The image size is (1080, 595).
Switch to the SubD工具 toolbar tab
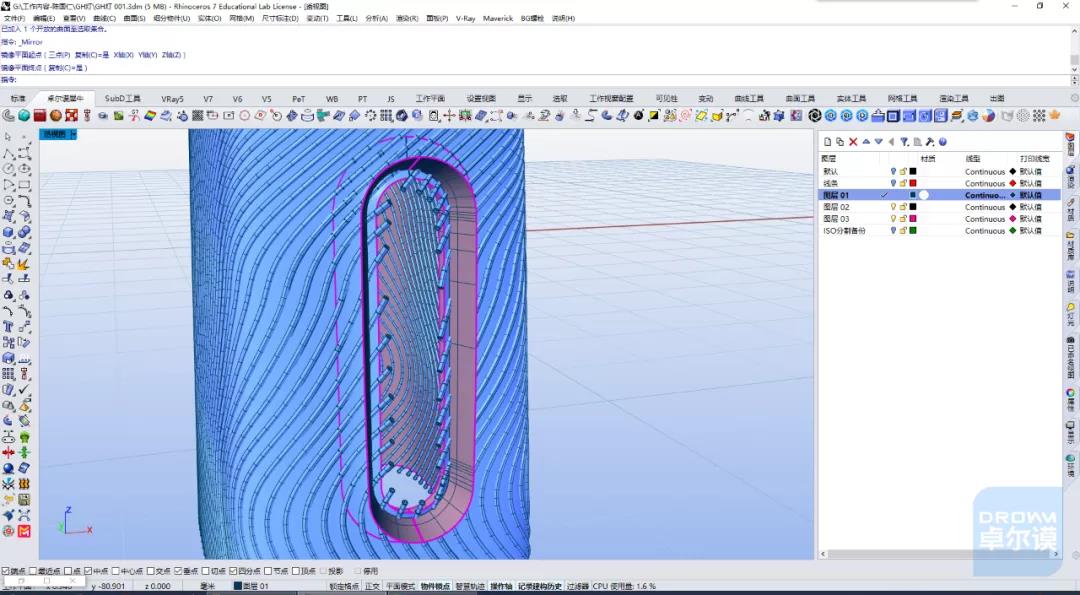pyautogui.click(x=123, y=98)
